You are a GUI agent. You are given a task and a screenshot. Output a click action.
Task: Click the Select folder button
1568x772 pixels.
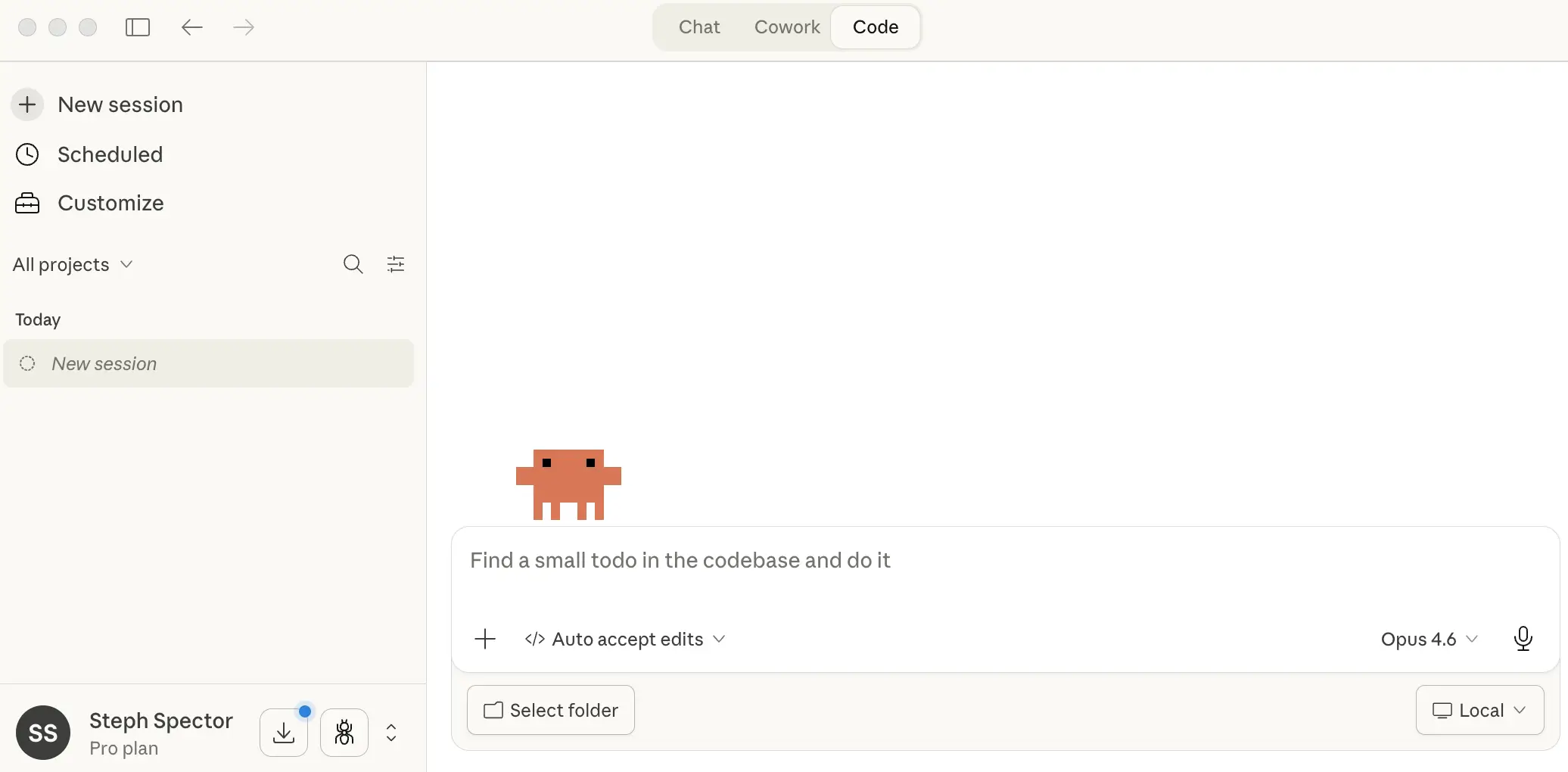pyautogui.click(x=550, y=710)
